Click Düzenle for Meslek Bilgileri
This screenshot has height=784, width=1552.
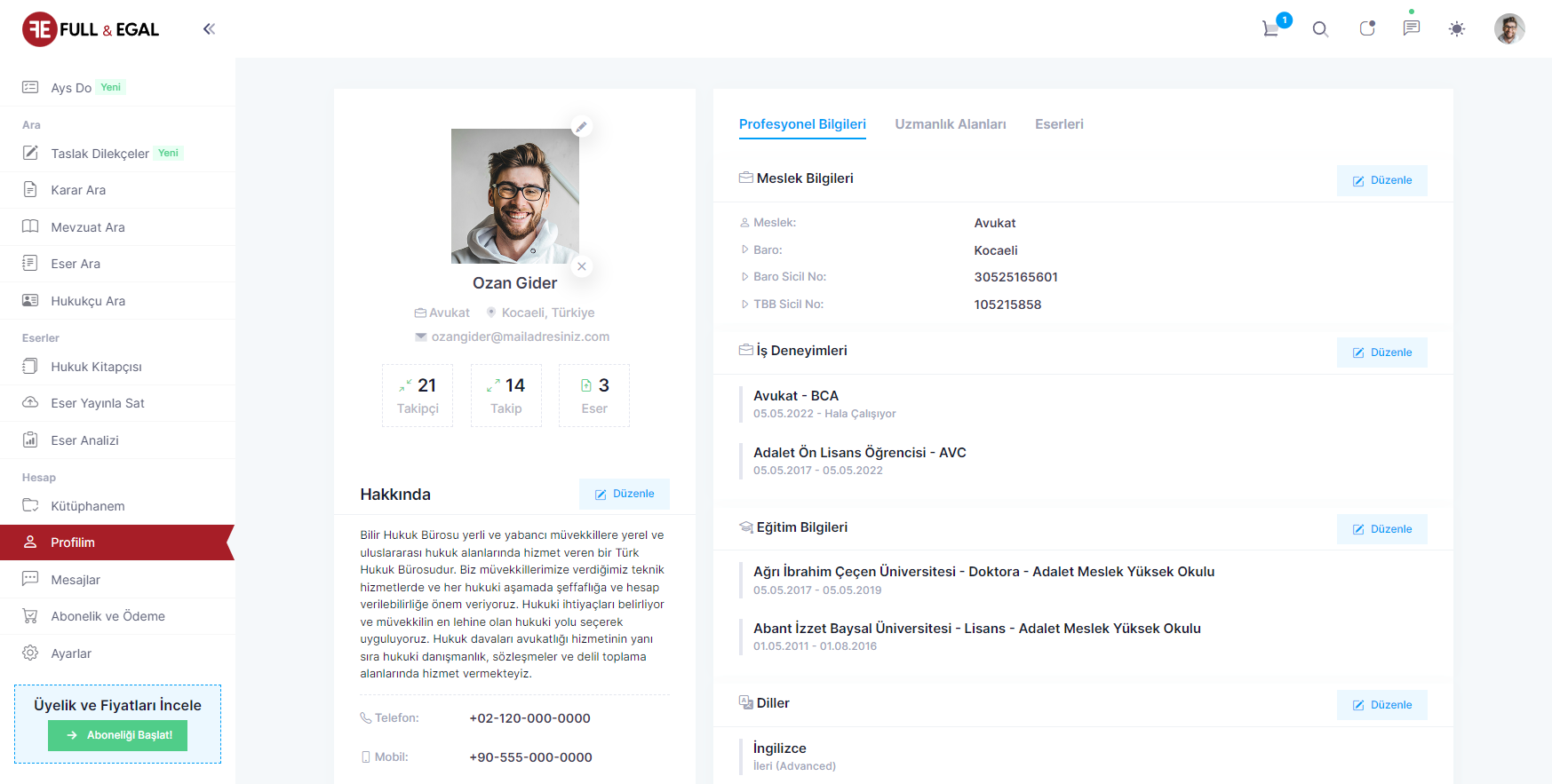1381,180
